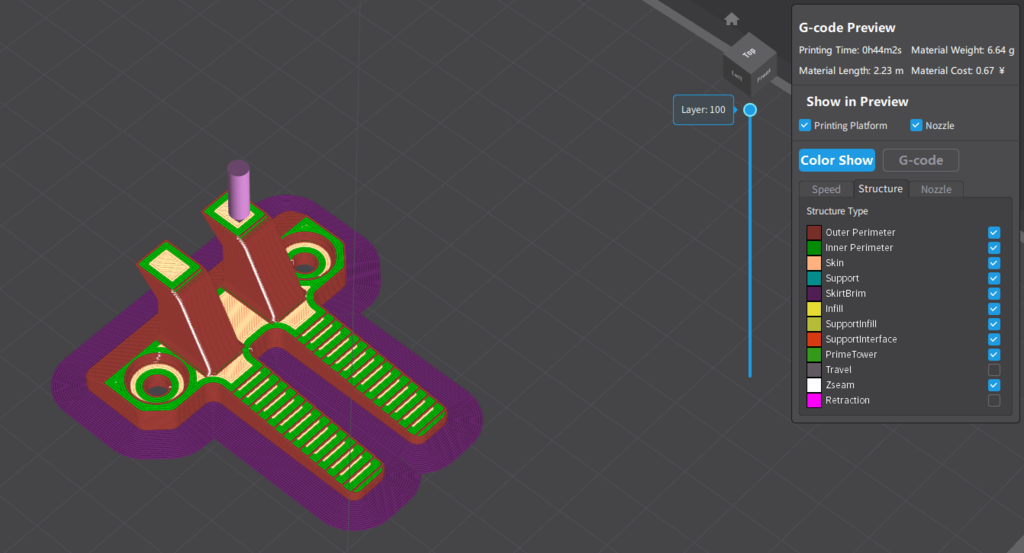
Task: Click the home view icon
Action: (x=731, y=19)
